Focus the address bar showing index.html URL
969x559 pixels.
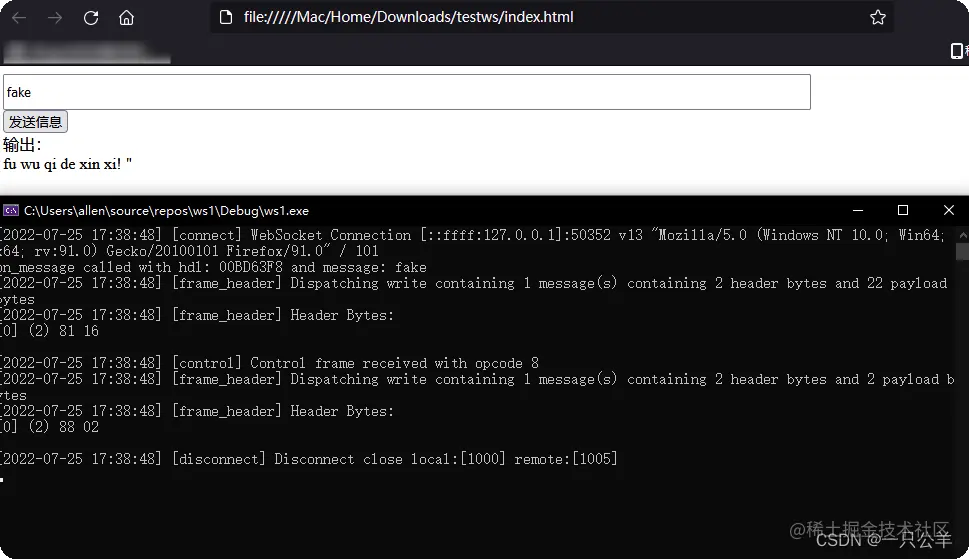click(551, 17)
